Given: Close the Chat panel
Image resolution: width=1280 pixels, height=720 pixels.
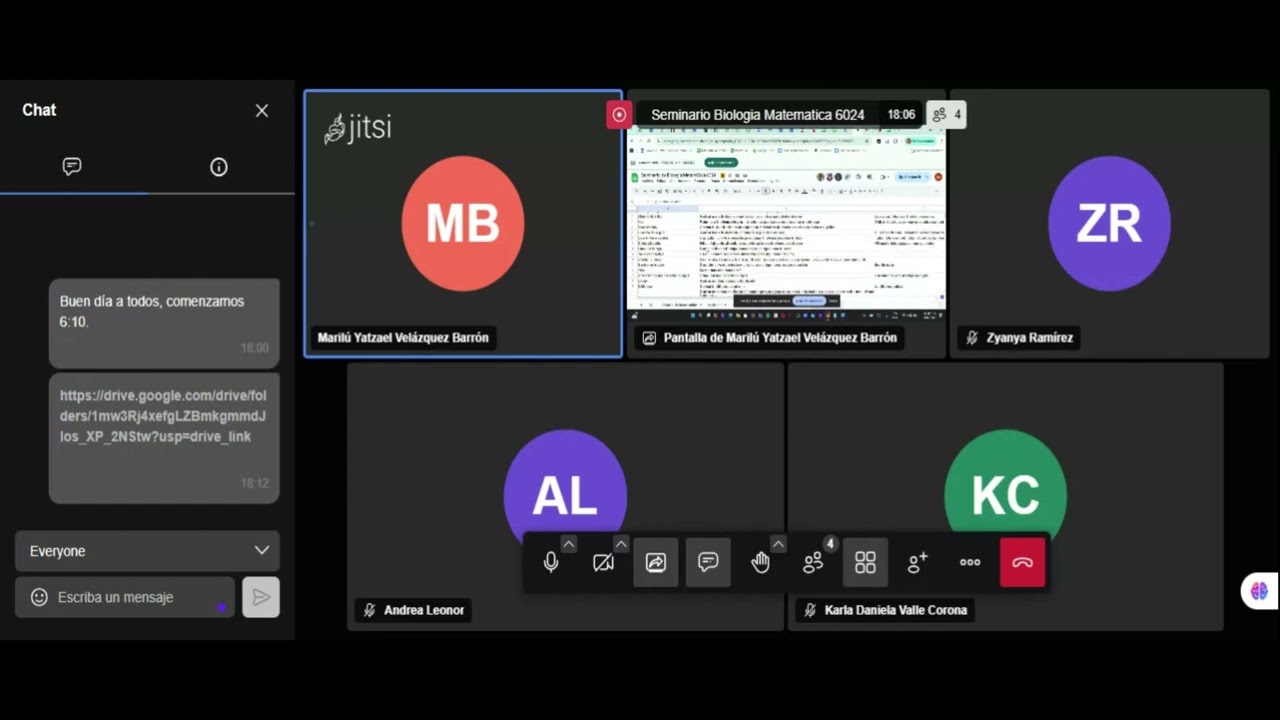Looking at the screenshot, I should [262, 111].
